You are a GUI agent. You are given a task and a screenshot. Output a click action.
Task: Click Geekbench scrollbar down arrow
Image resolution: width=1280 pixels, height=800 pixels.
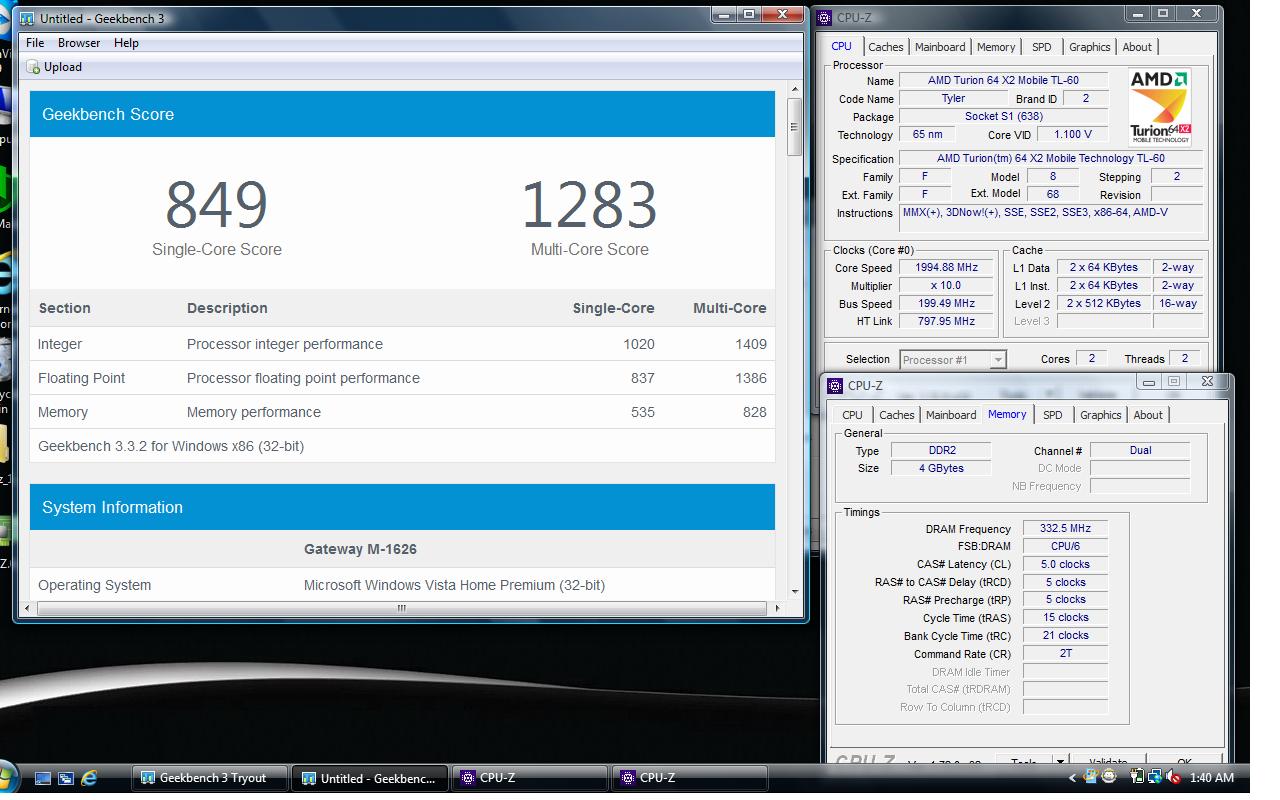click(x=794, y=592)
